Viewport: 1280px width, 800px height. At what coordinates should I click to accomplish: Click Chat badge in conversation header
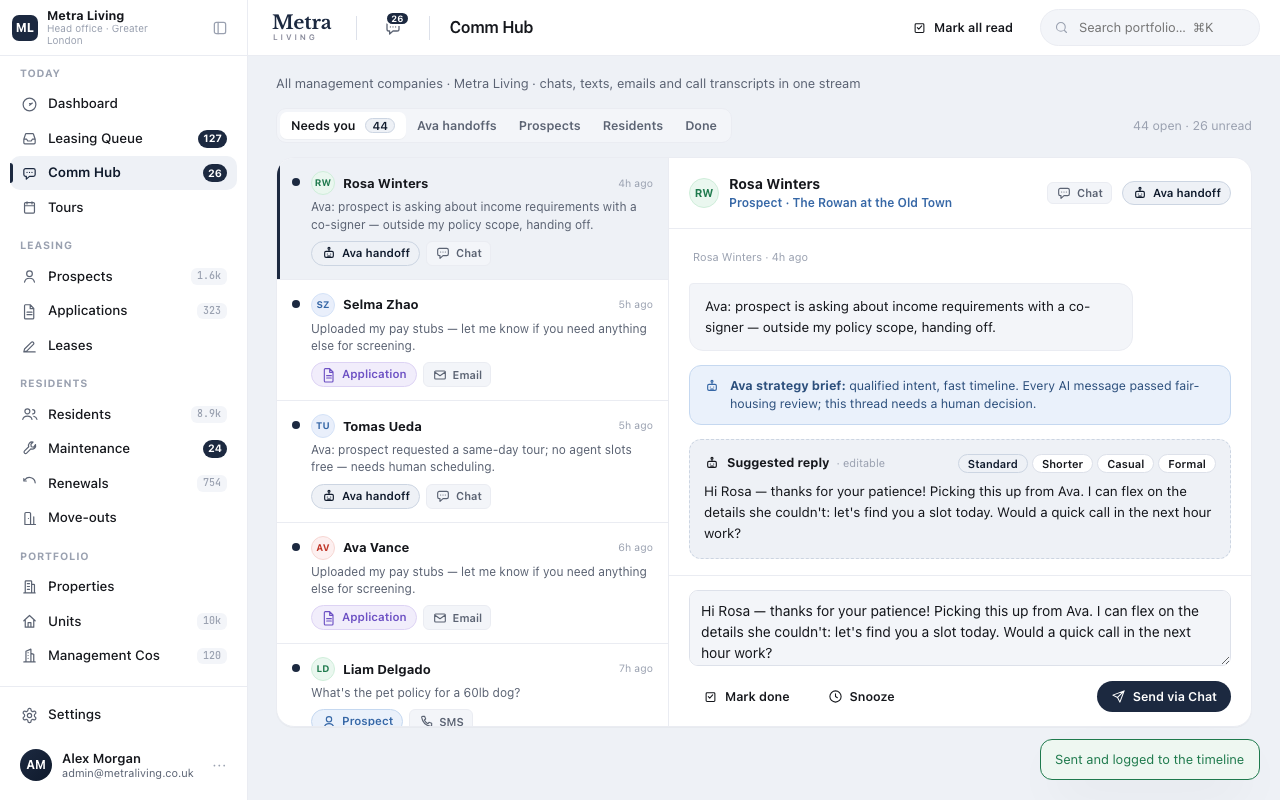click(1080, 193)
